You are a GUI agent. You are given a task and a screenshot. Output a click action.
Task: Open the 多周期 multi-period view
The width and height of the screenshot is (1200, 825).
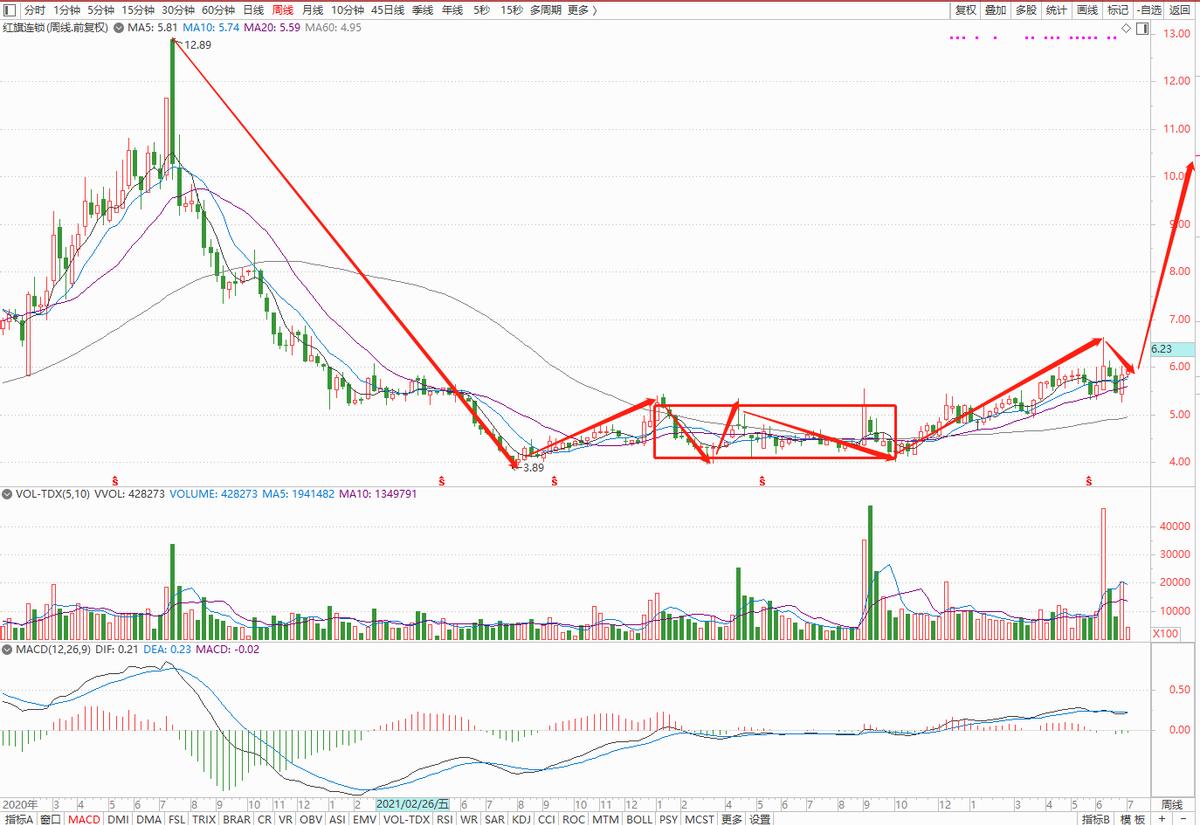tap(545, 10)
